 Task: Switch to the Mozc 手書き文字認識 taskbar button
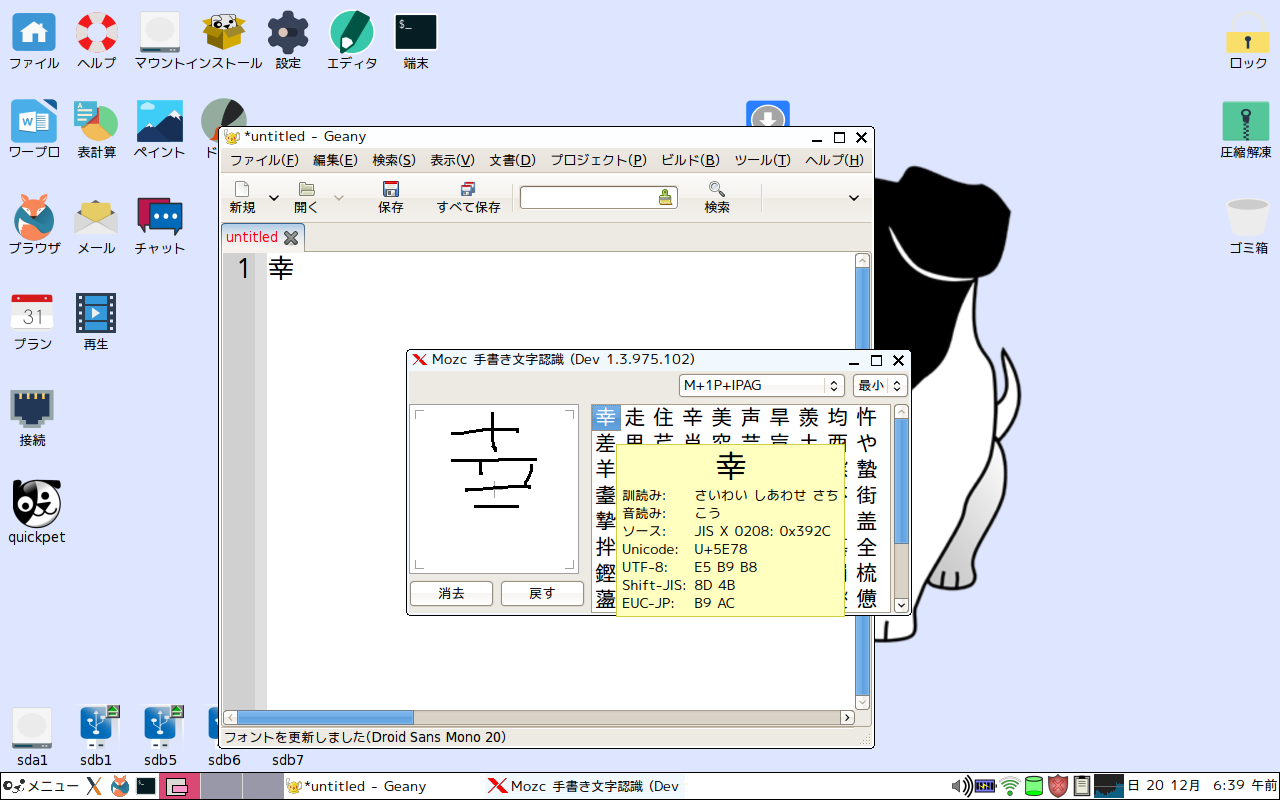click(583, 786)
